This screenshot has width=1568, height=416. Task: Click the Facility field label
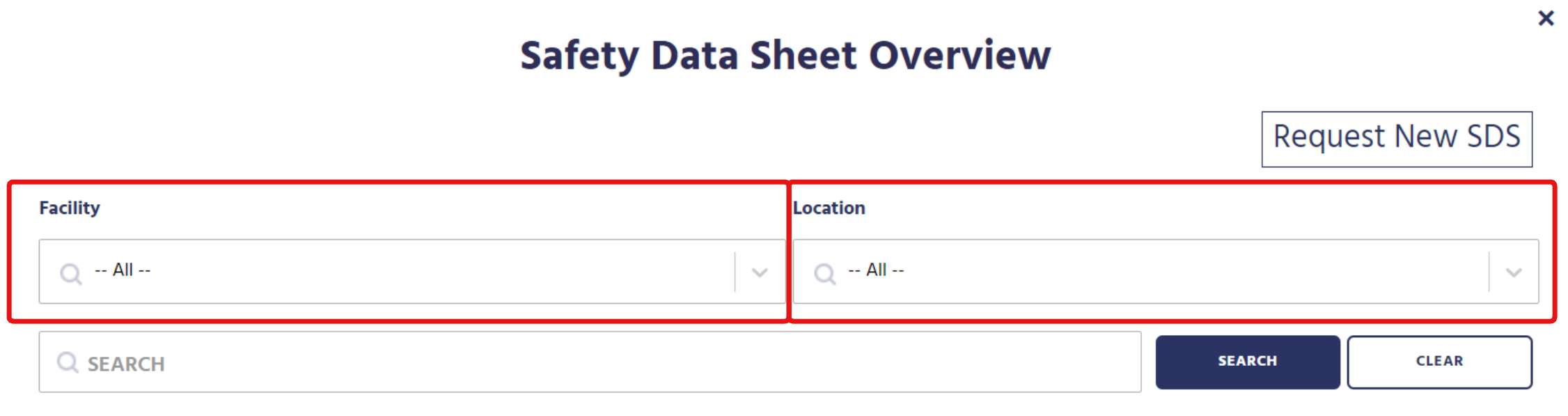point(70,208)
